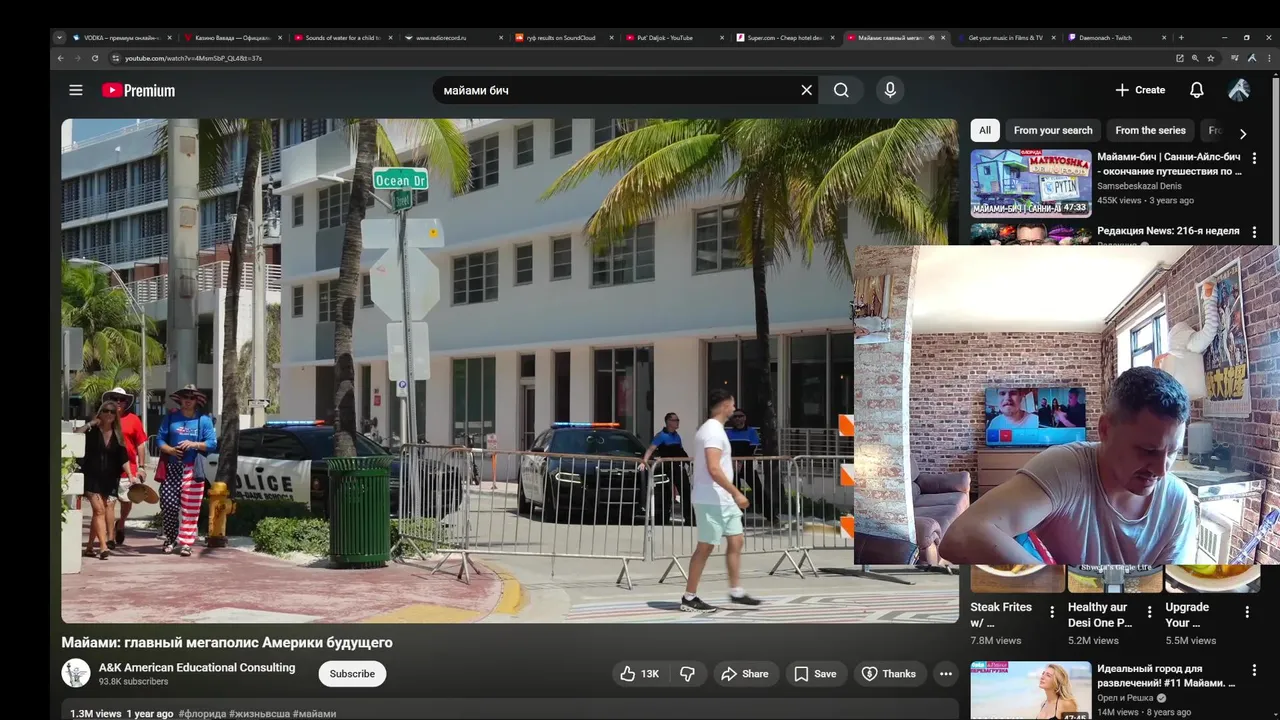Open more actions ellipsis under video
The height and width of the screenshot is (720, 1280).
click(x=945, y=674)
